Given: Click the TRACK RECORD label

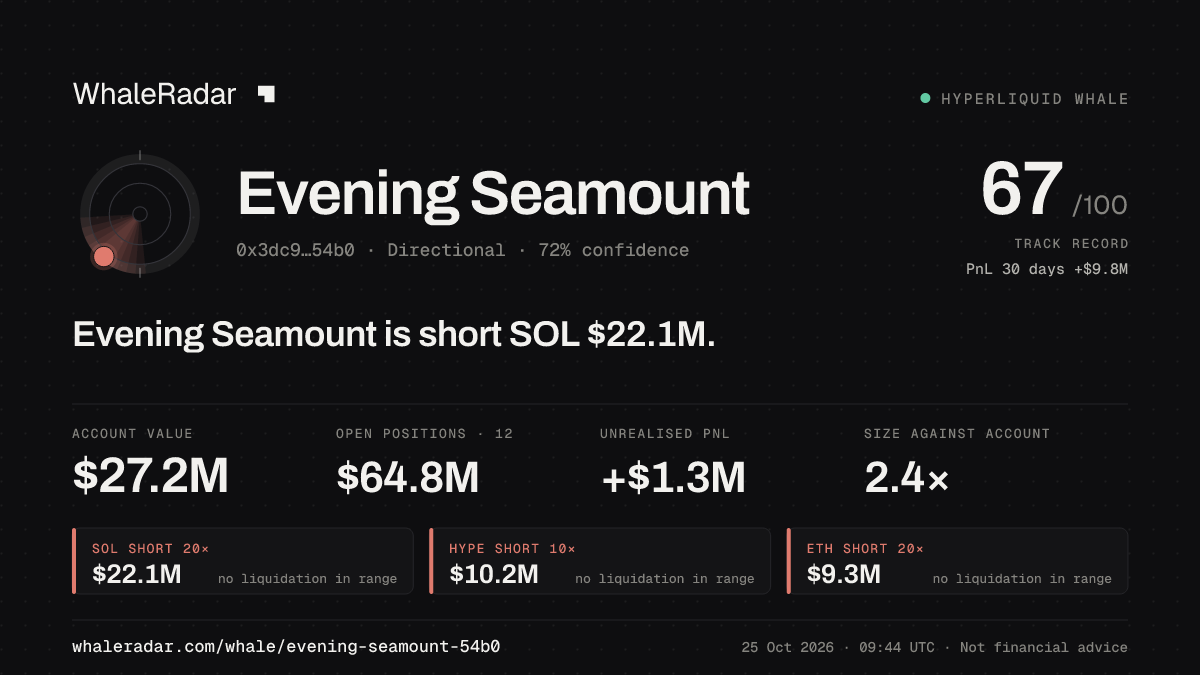Looking at the screenshot, I should click(1071, 244).
